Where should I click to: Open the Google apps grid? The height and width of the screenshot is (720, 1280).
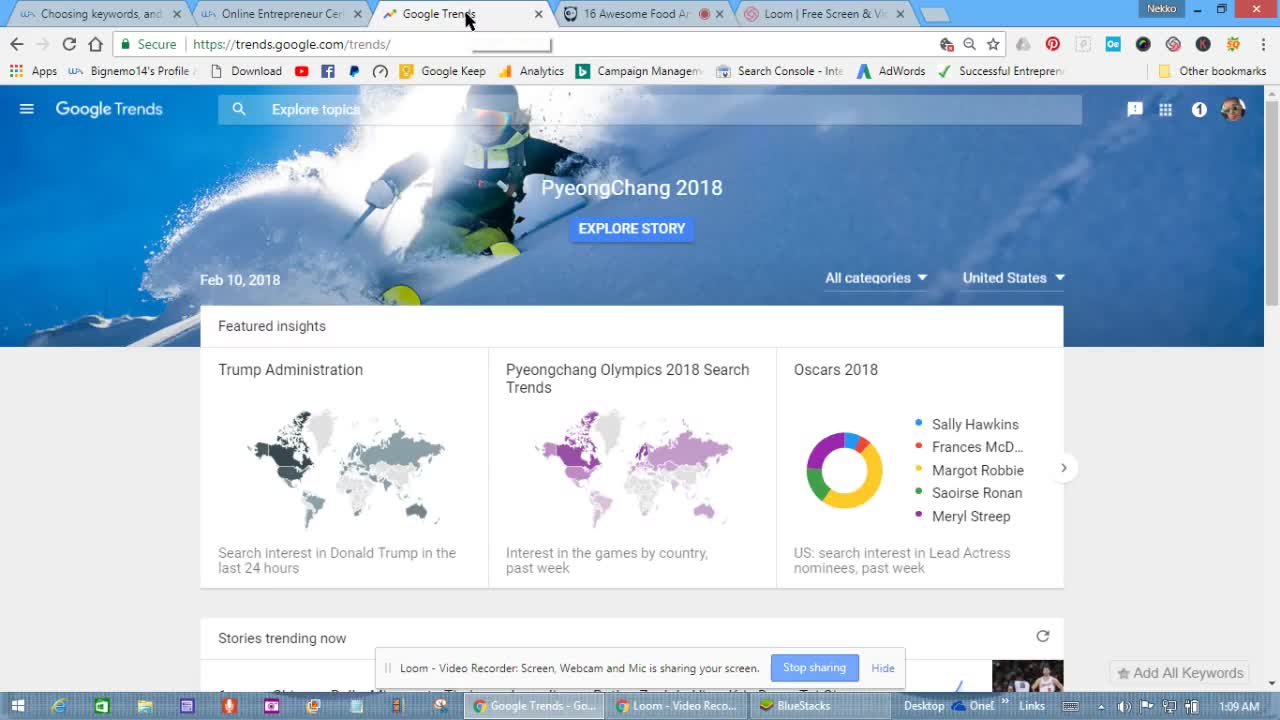coord(1165,109)
